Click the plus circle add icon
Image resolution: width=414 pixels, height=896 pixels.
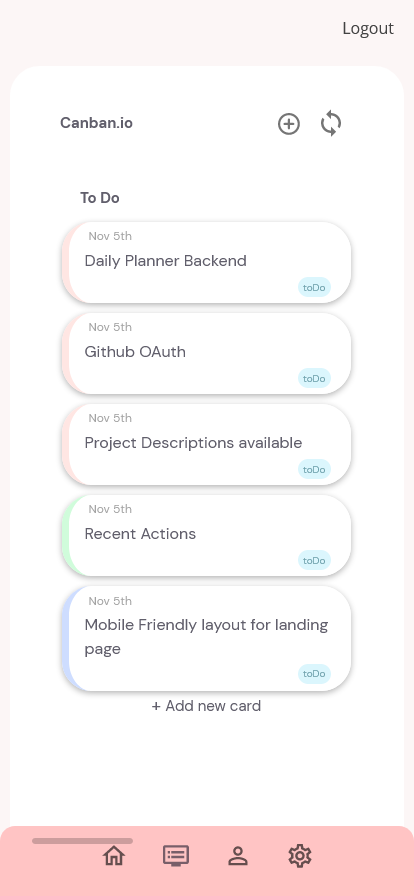289,124
